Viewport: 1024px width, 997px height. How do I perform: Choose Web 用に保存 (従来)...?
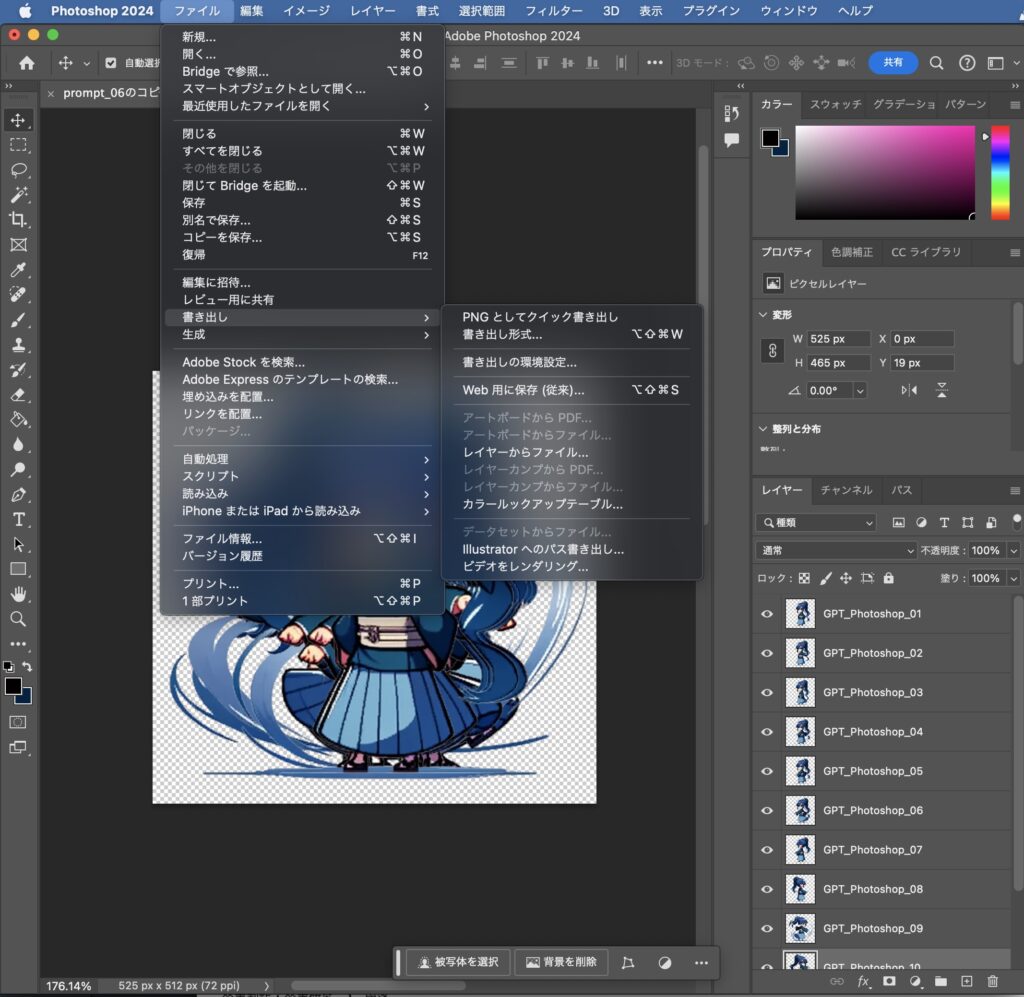click(523, 390)
